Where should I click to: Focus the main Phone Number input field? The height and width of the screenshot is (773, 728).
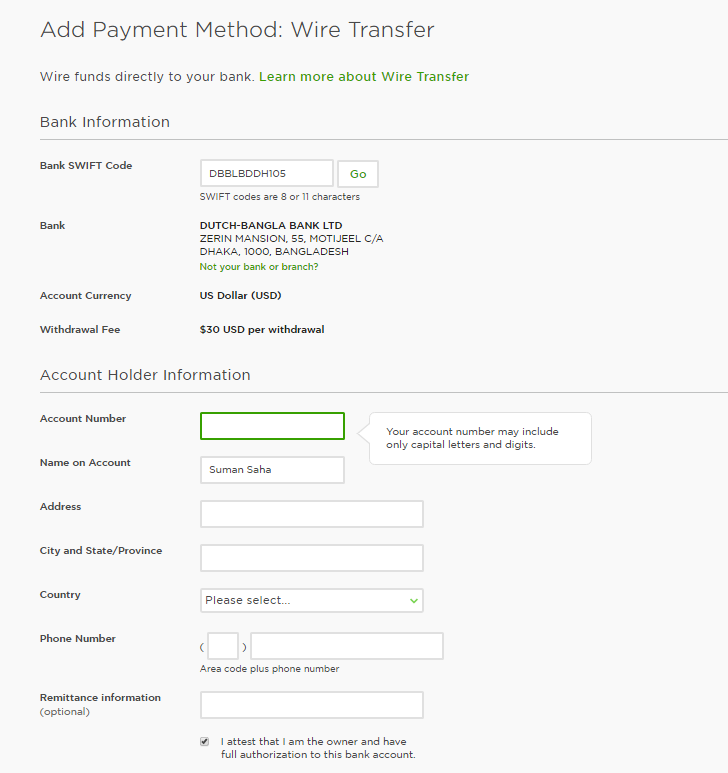coord(346,646)
